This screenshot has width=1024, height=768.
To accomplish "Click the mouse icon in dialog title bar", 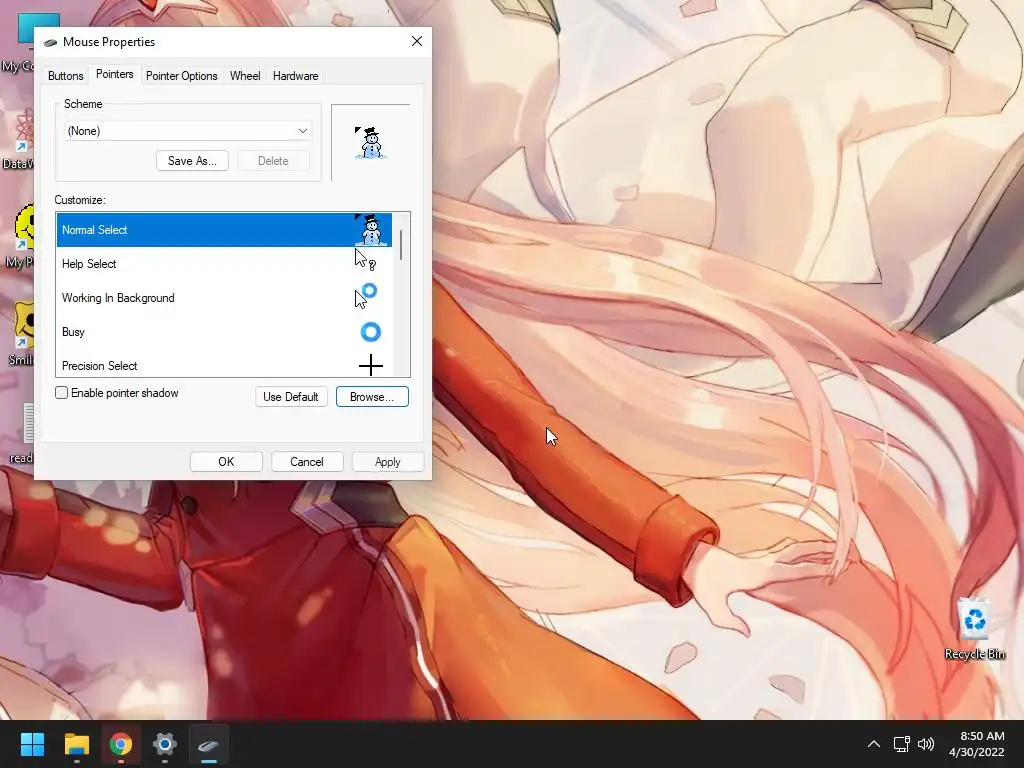I will pos(50,42).
